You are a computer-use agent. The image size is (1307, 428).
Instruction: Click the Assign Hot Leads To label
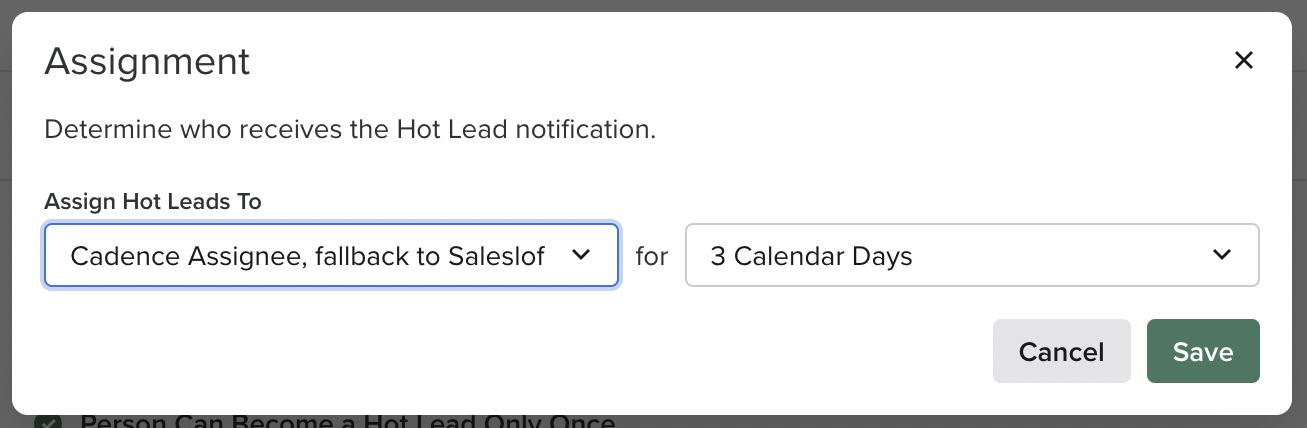(153, 201)
